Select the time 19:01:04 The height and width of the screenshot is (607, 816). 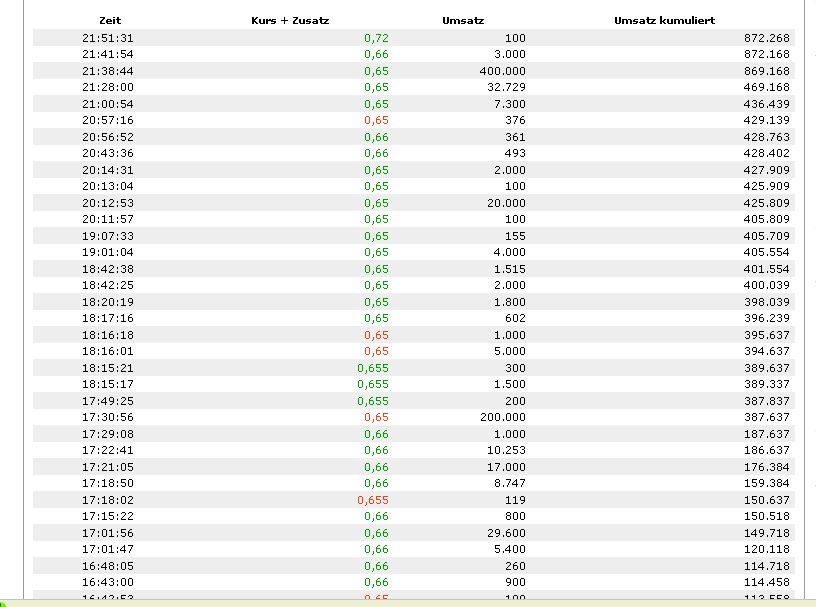coord(108,252)
